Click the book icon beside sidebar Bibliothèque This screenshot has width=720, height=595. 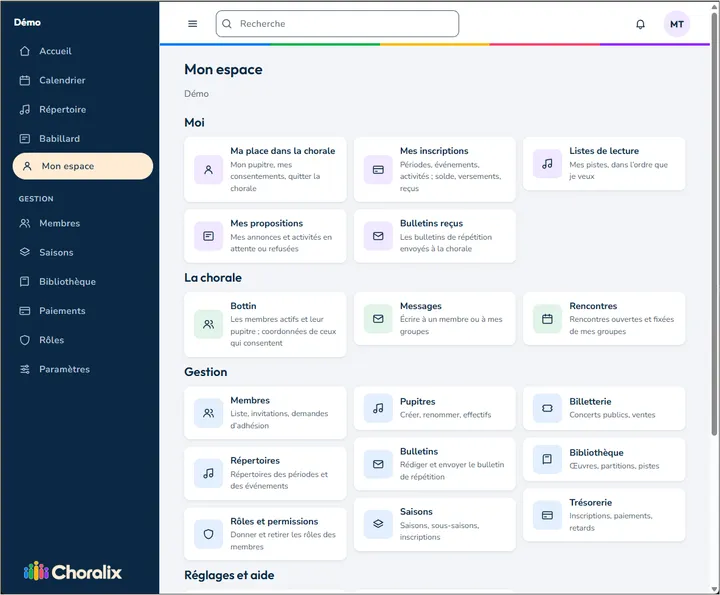tap(25, 281)
